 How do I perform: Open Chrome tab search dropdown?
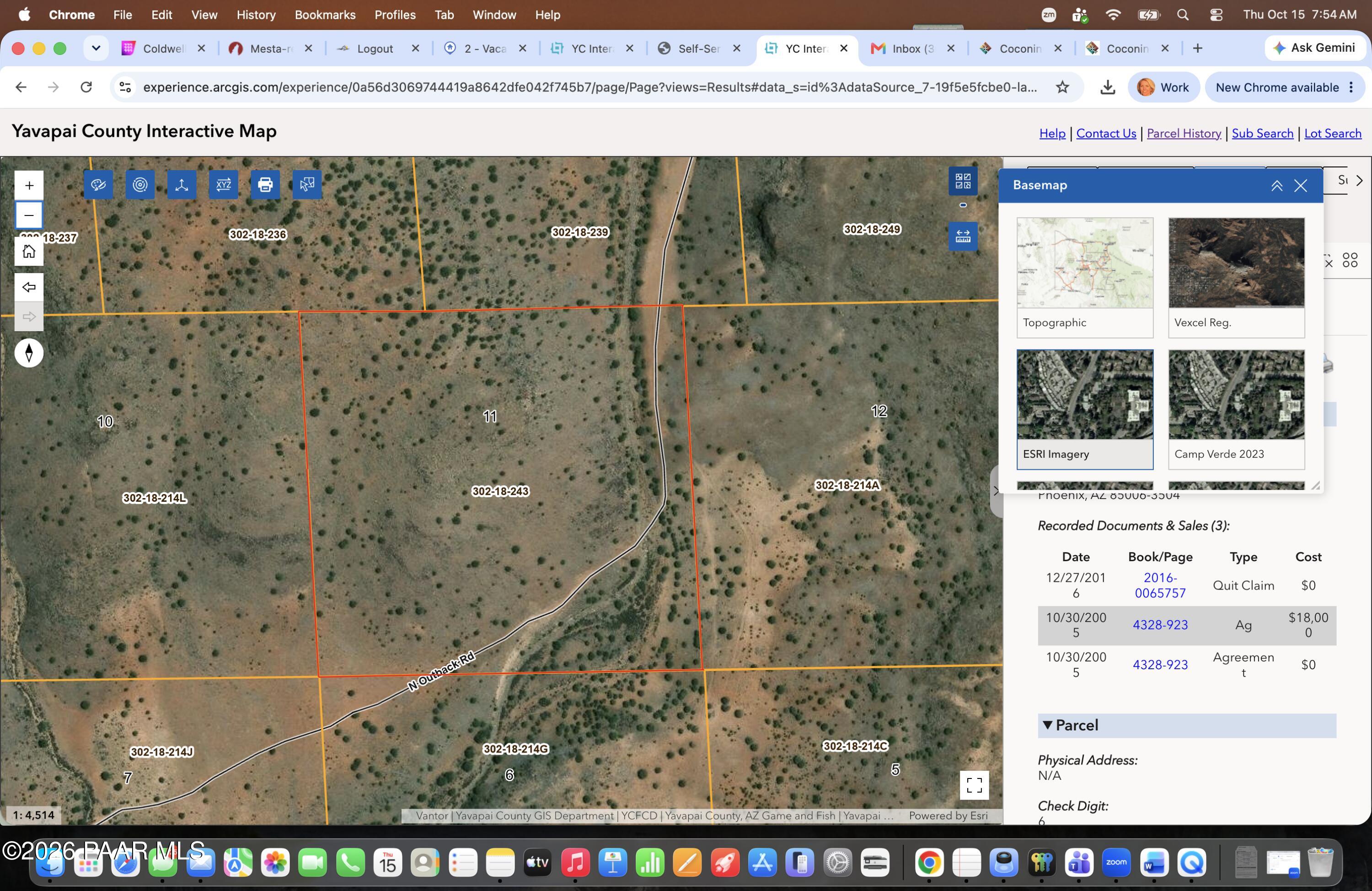(x=96, y=48)
